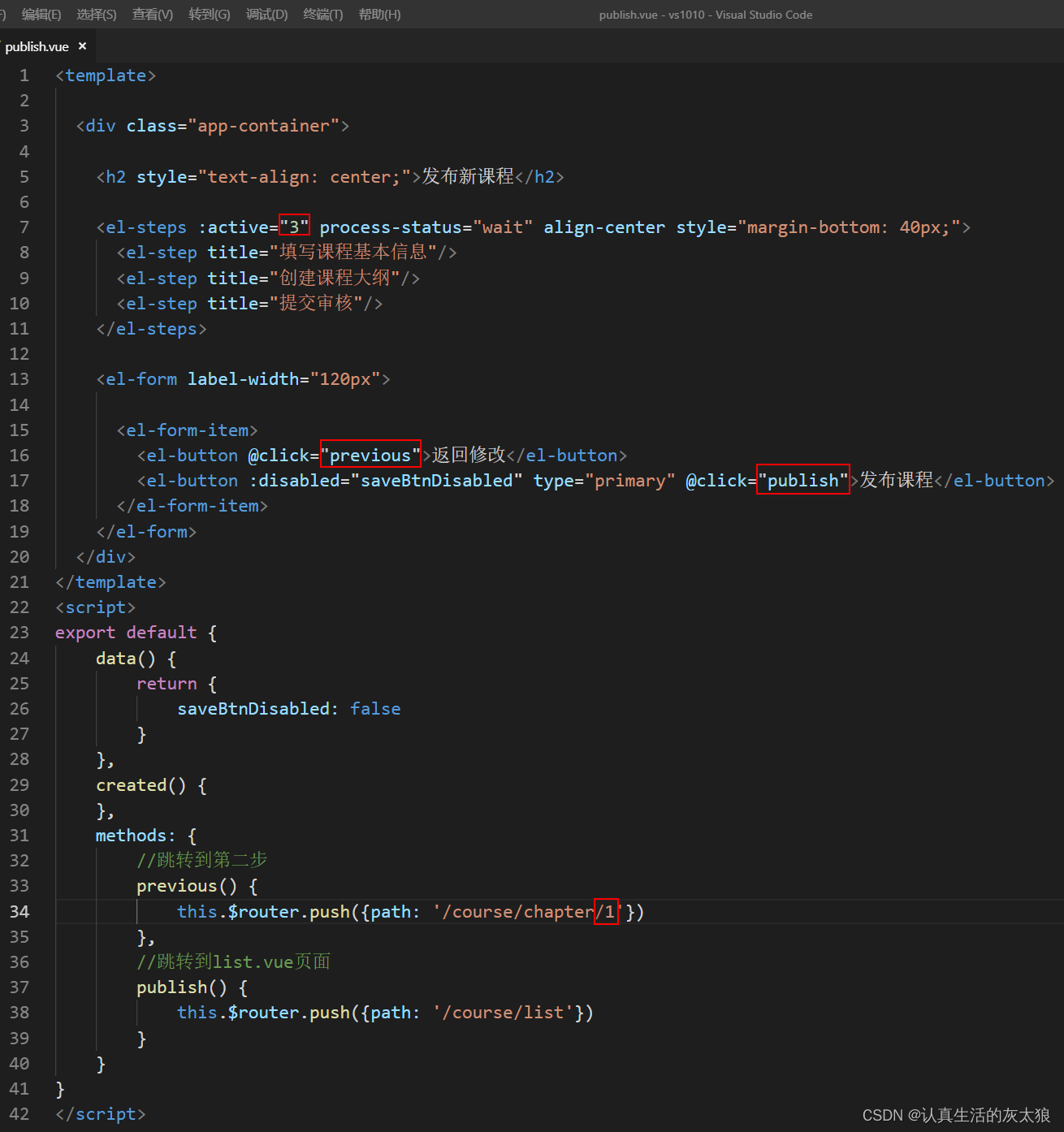Viewport: 1064px width, 1132px height.
Task: Open the 终端(T) menu
Action: [323, 15]
